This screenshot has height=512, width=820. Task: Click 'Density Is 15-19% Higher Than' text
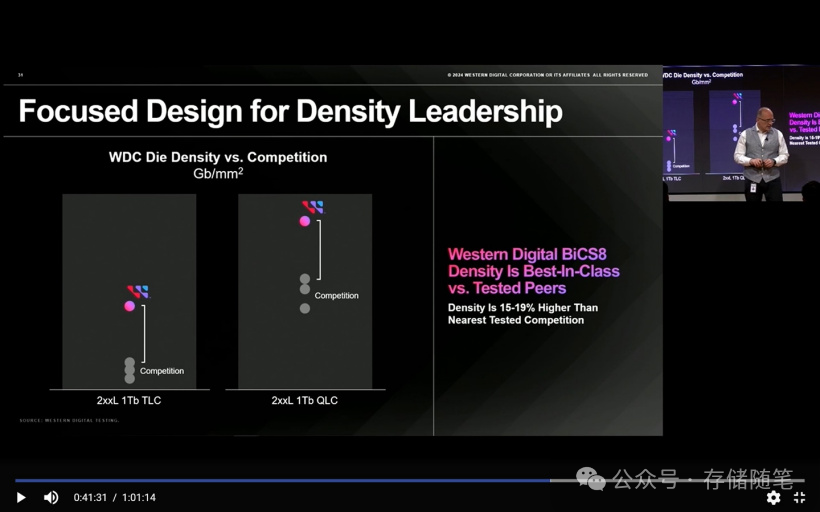click(522, 308)
